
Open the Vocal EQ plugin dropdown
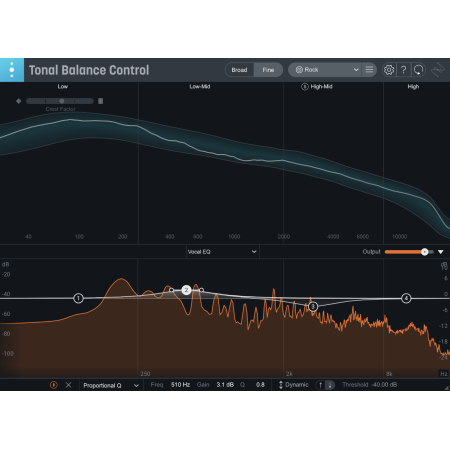[222, 252]
